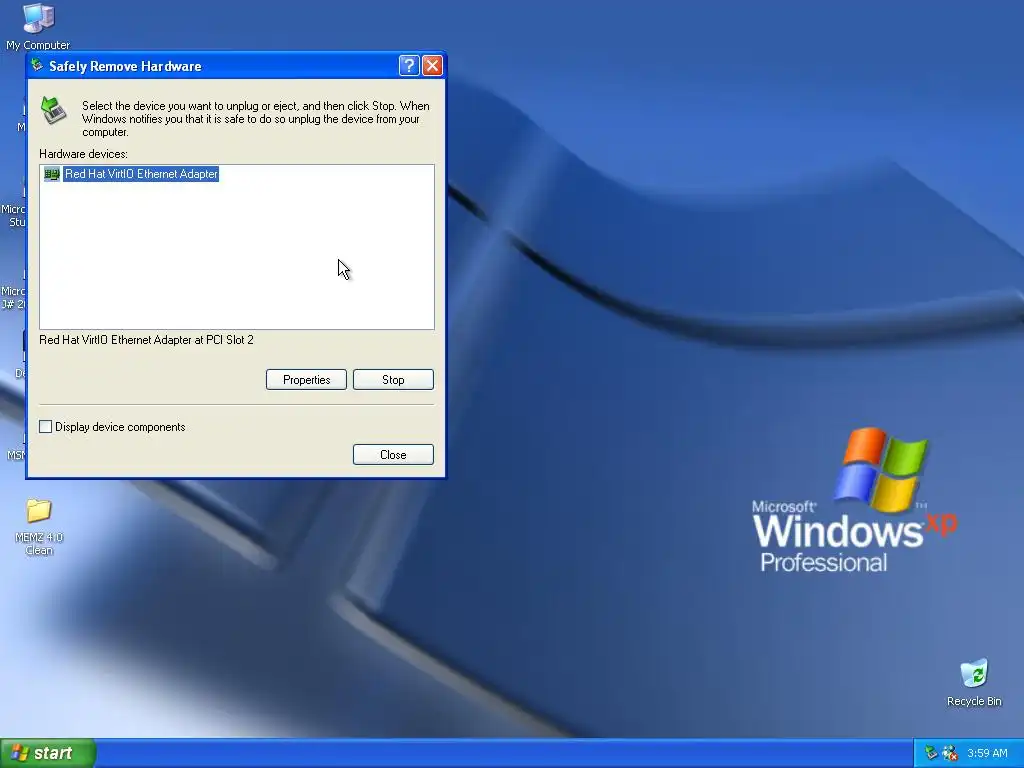The image size is (1024, 768).
Task: Click the 'Red Hat VirtIO Ethernet Adapter at PCI Slot 2' description
Action: tap(146, 340)
